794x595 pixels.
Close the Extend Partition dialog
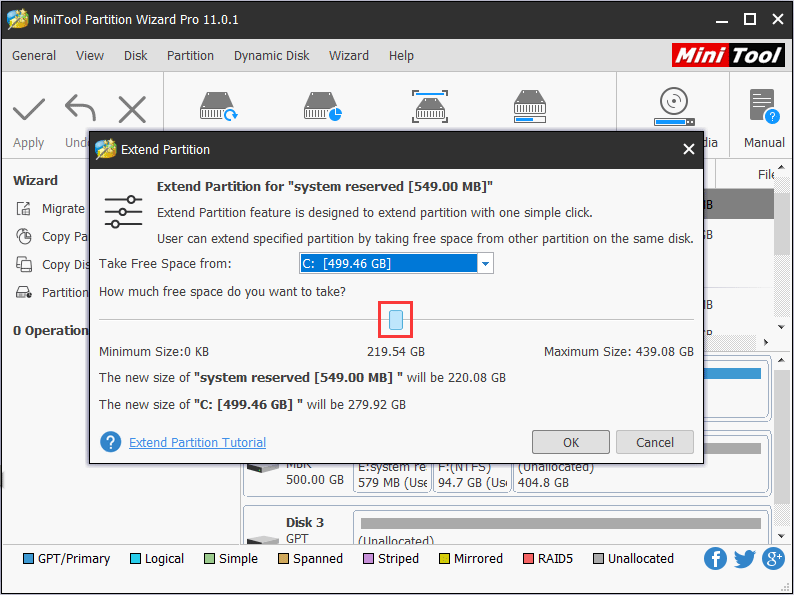tap(688, 149)
